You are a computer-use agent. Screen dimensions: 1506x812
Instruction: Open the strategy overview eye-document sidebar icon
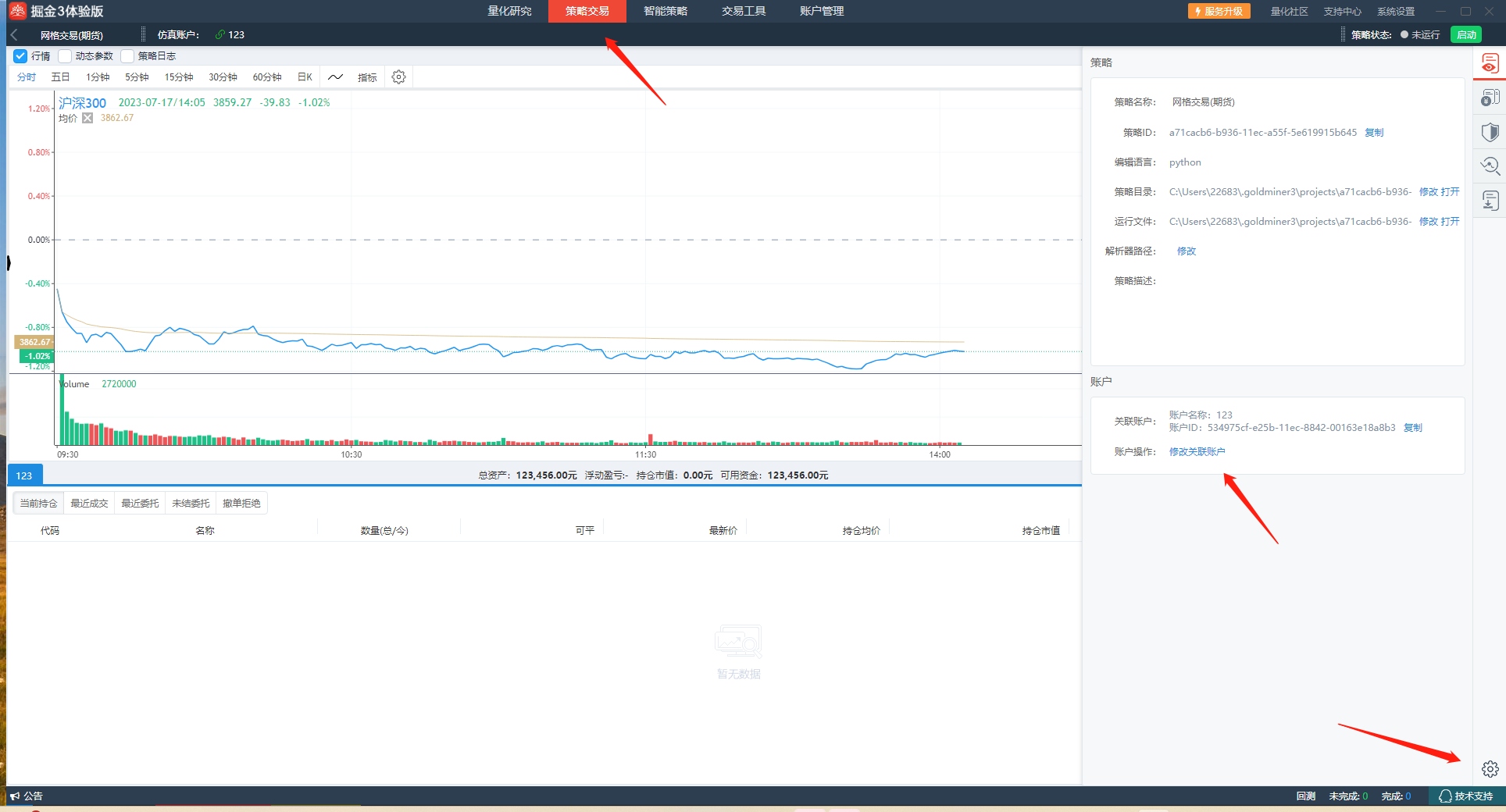click(x=1490, y=63)
